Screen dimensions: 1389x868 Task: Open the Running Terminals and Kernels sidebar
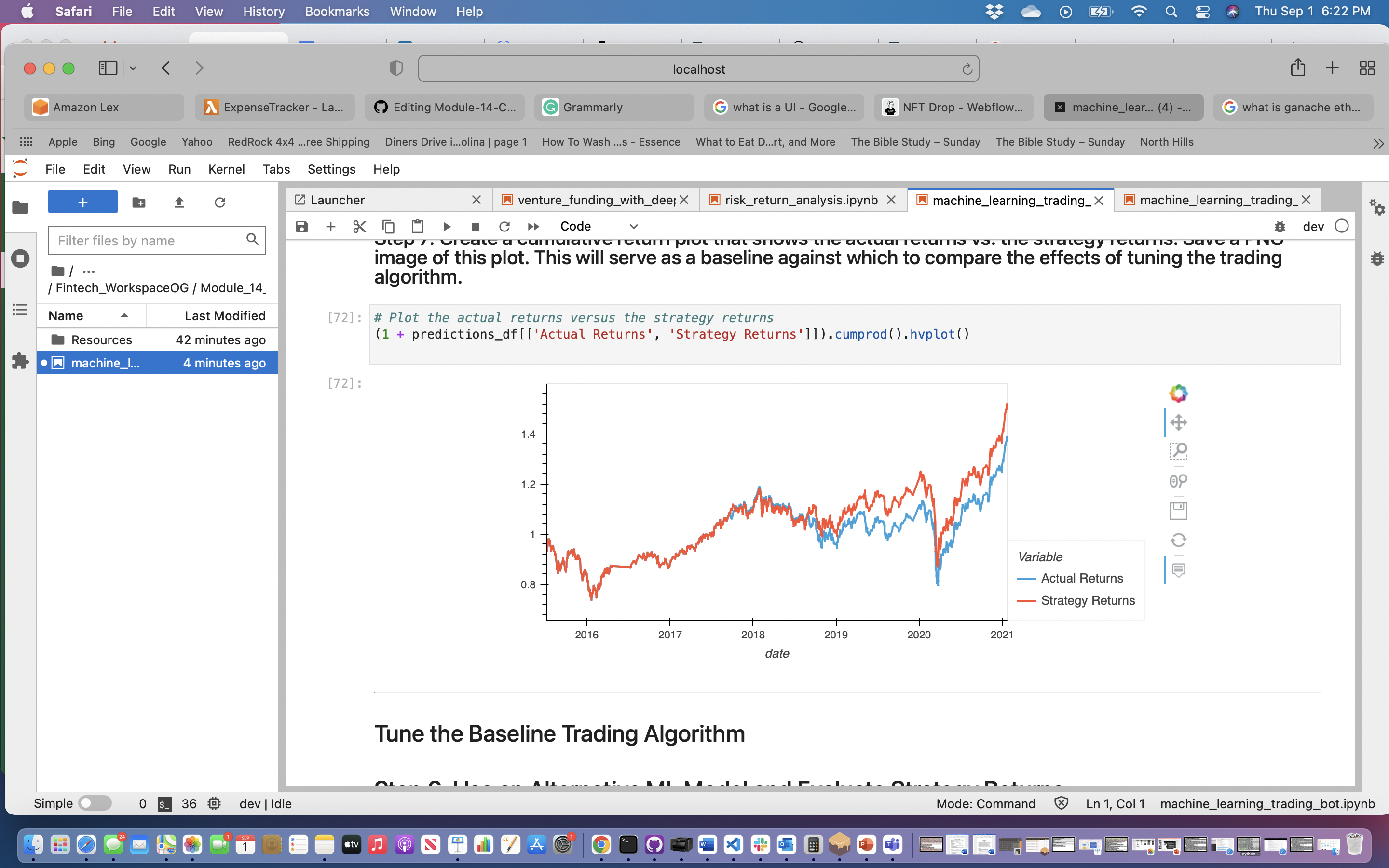click(x=20, y=258)
